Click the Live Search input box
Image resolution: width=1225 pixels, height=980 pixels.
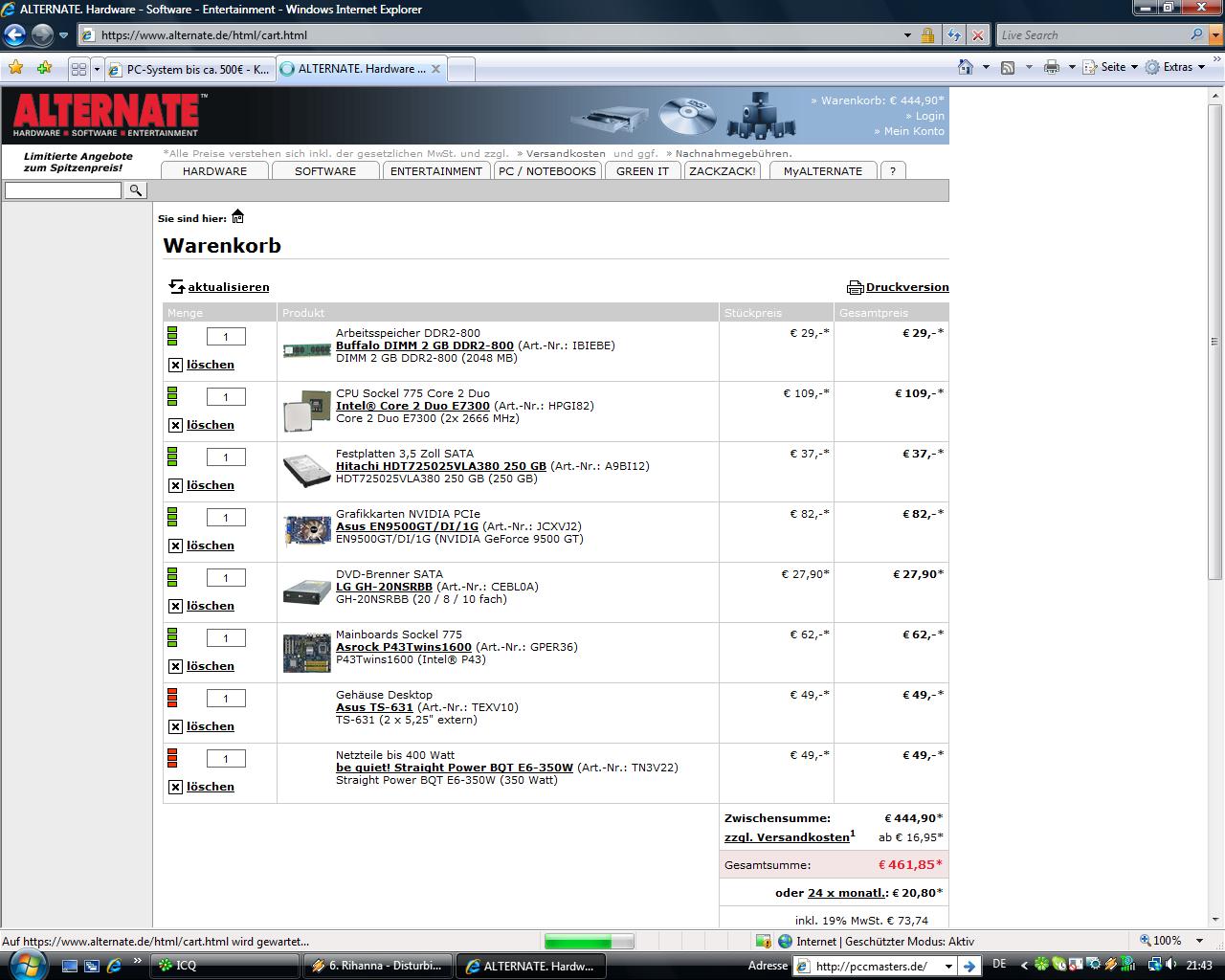tap(1091, 35)
